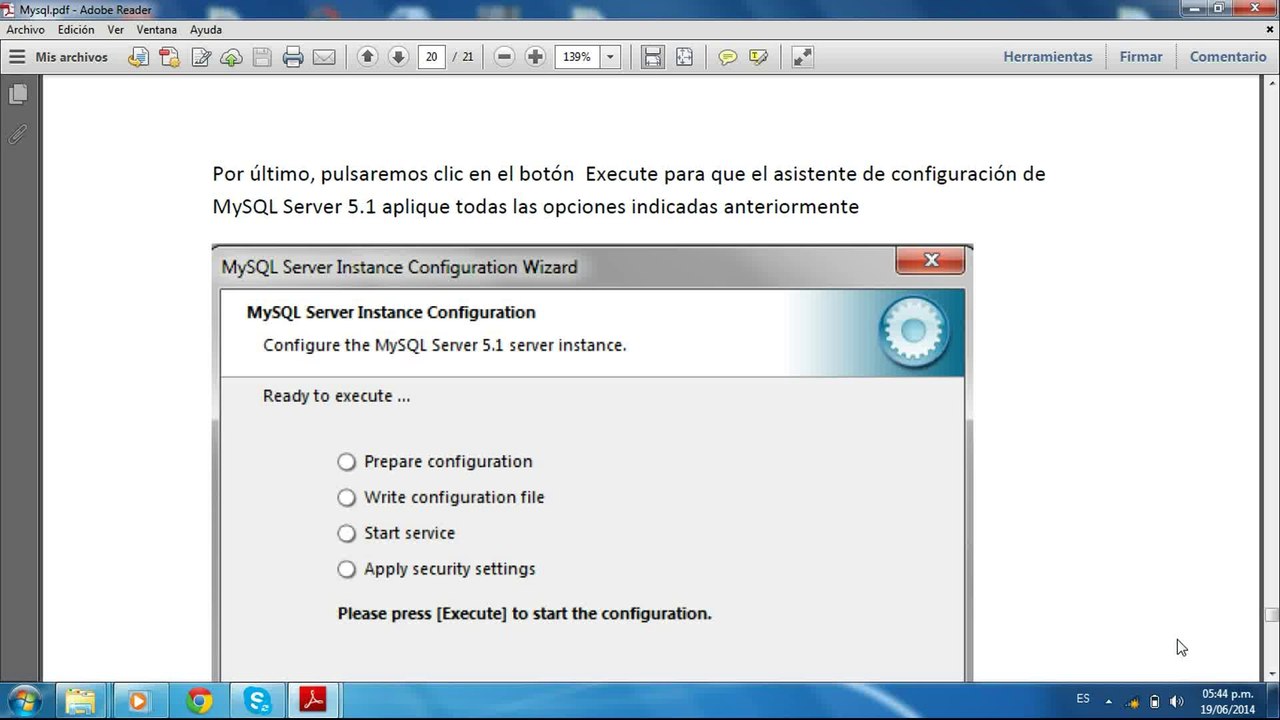Viewport: 1280px width, 720px height.
Task: Show hidden tray icons arrow
Action: pyautogui.click(x=1108, y=701)
